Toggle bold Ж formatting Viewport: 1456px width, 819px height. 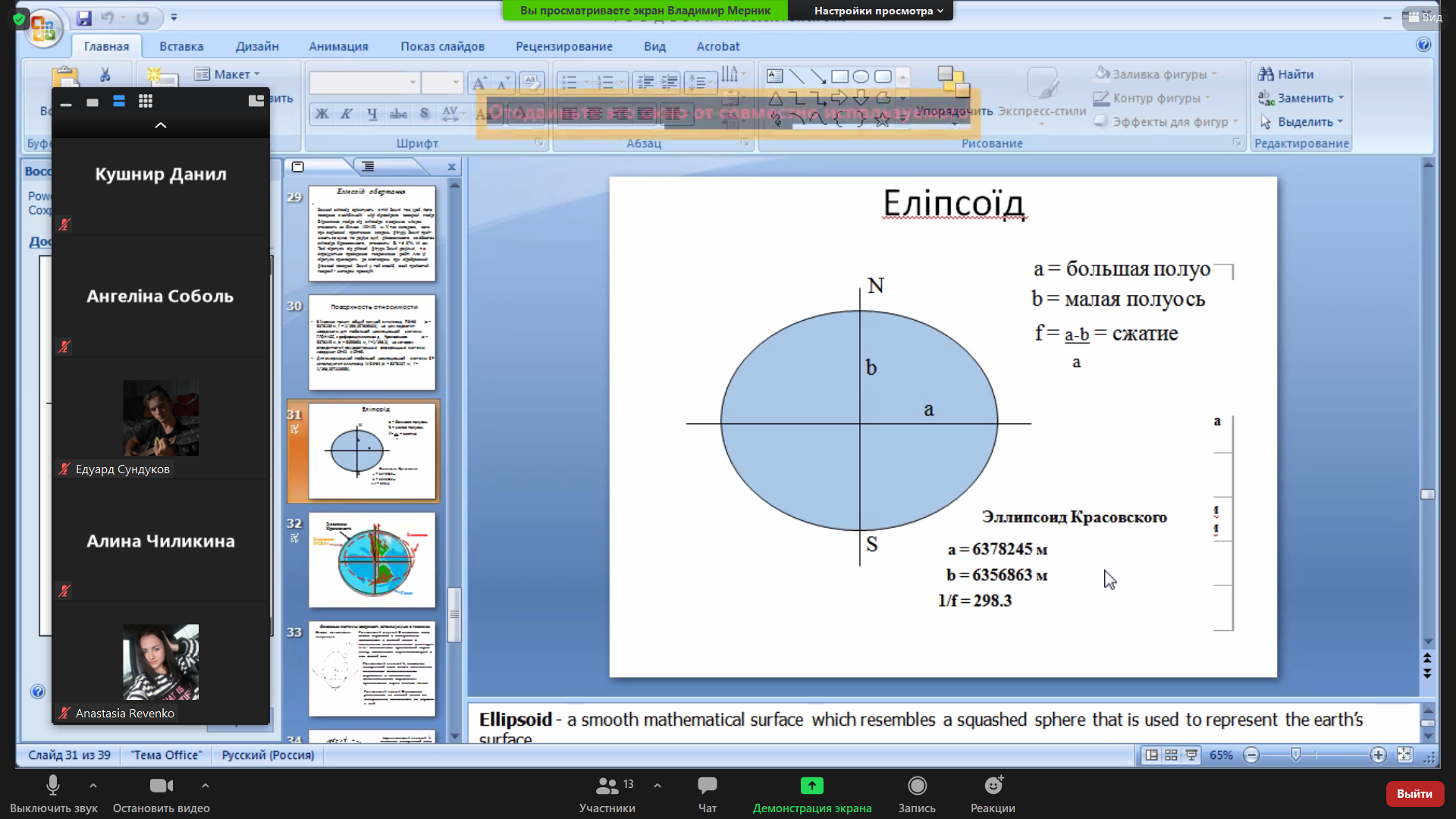pyautogui.click(x=322, y=114)
